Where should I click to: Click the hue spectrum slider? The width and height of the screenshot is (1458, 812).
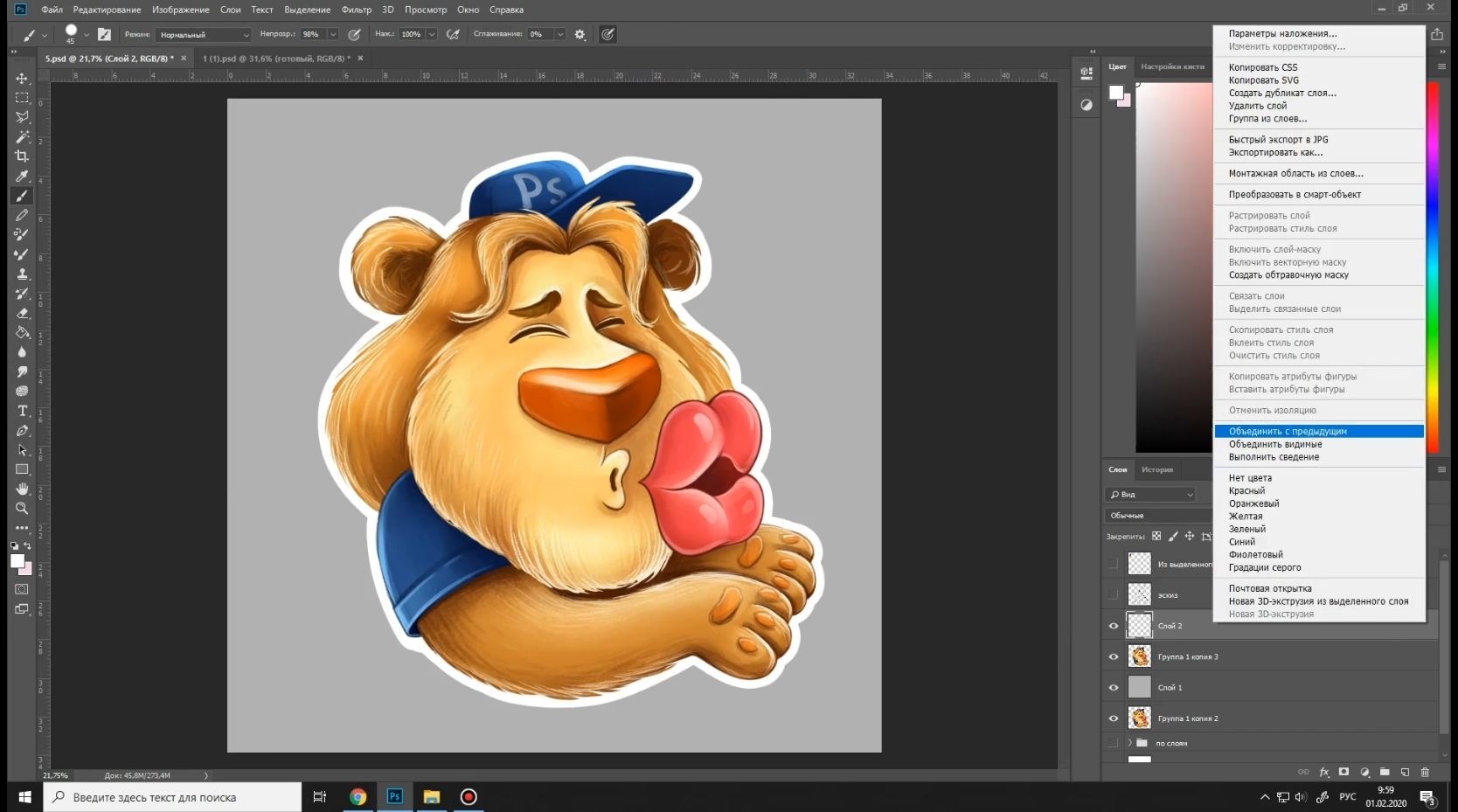[1433, 267]
